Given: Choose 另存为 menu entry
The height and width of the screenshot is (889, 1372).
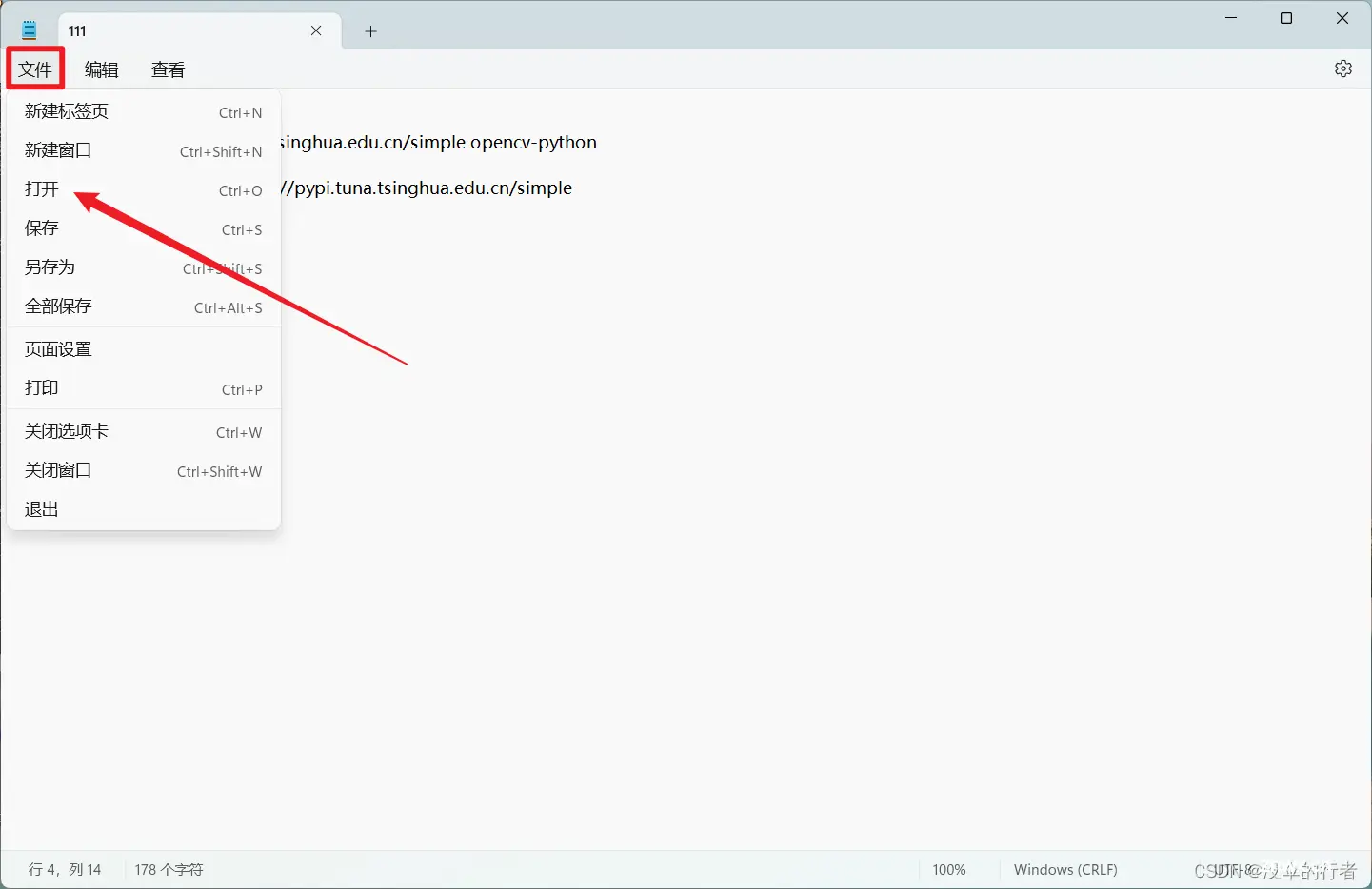Looking at the screenshot, I should tap(144, 268).
